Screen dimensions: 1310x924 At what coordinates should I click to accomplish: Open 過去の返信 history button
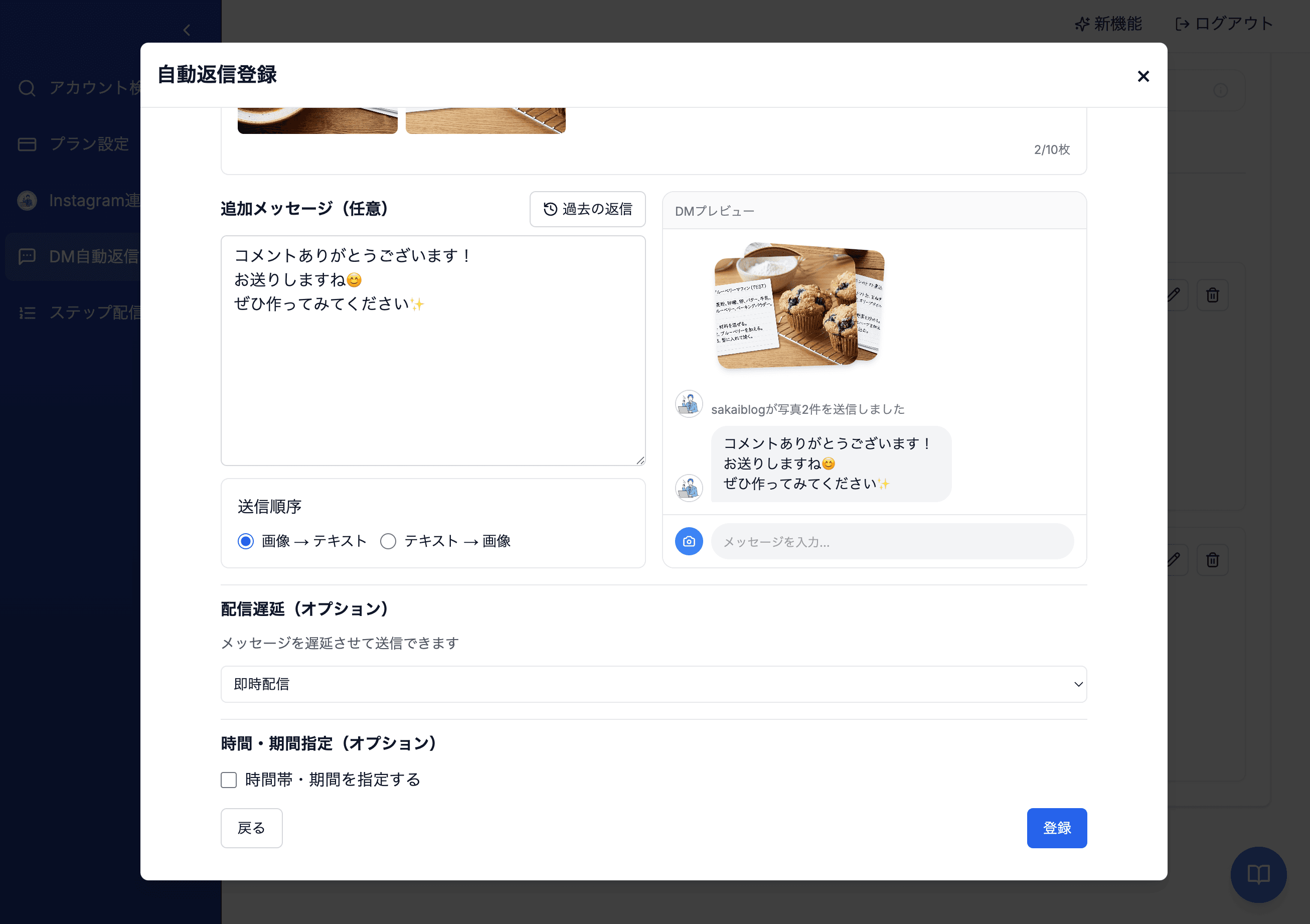587,209
